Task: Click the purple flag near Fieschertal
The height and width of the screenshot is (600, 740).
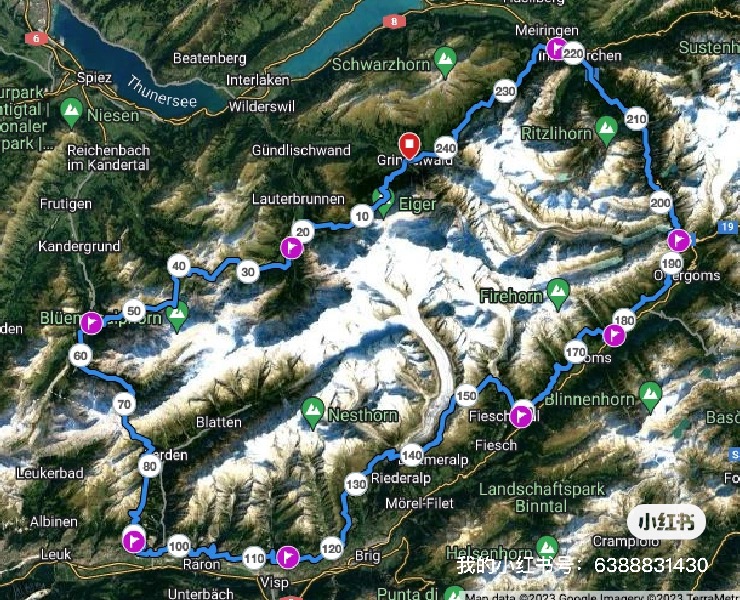Action: point(521,416)
